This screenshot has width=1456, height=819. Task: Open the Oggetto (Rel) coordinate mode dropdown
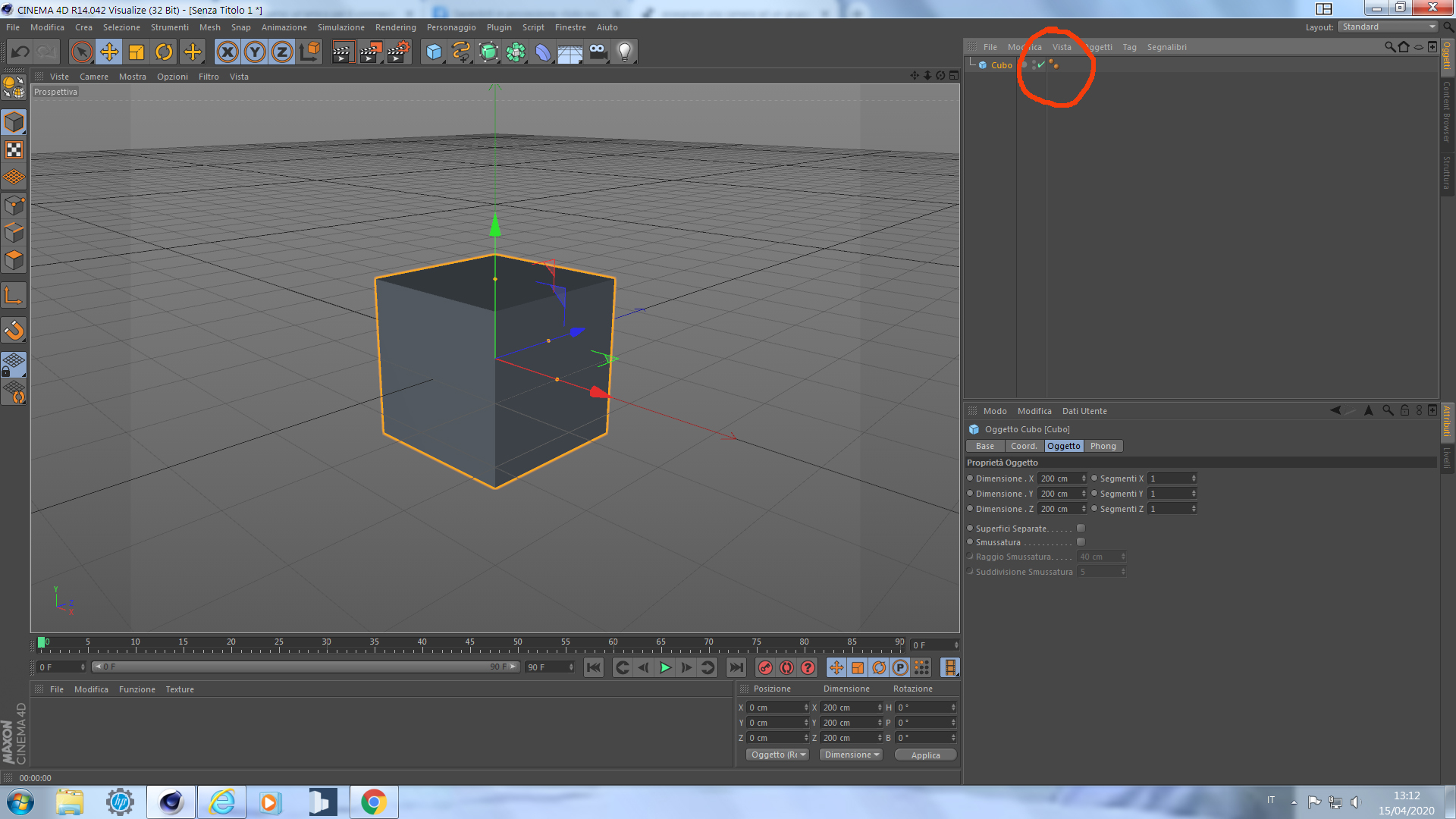click(x=778, y=755)
